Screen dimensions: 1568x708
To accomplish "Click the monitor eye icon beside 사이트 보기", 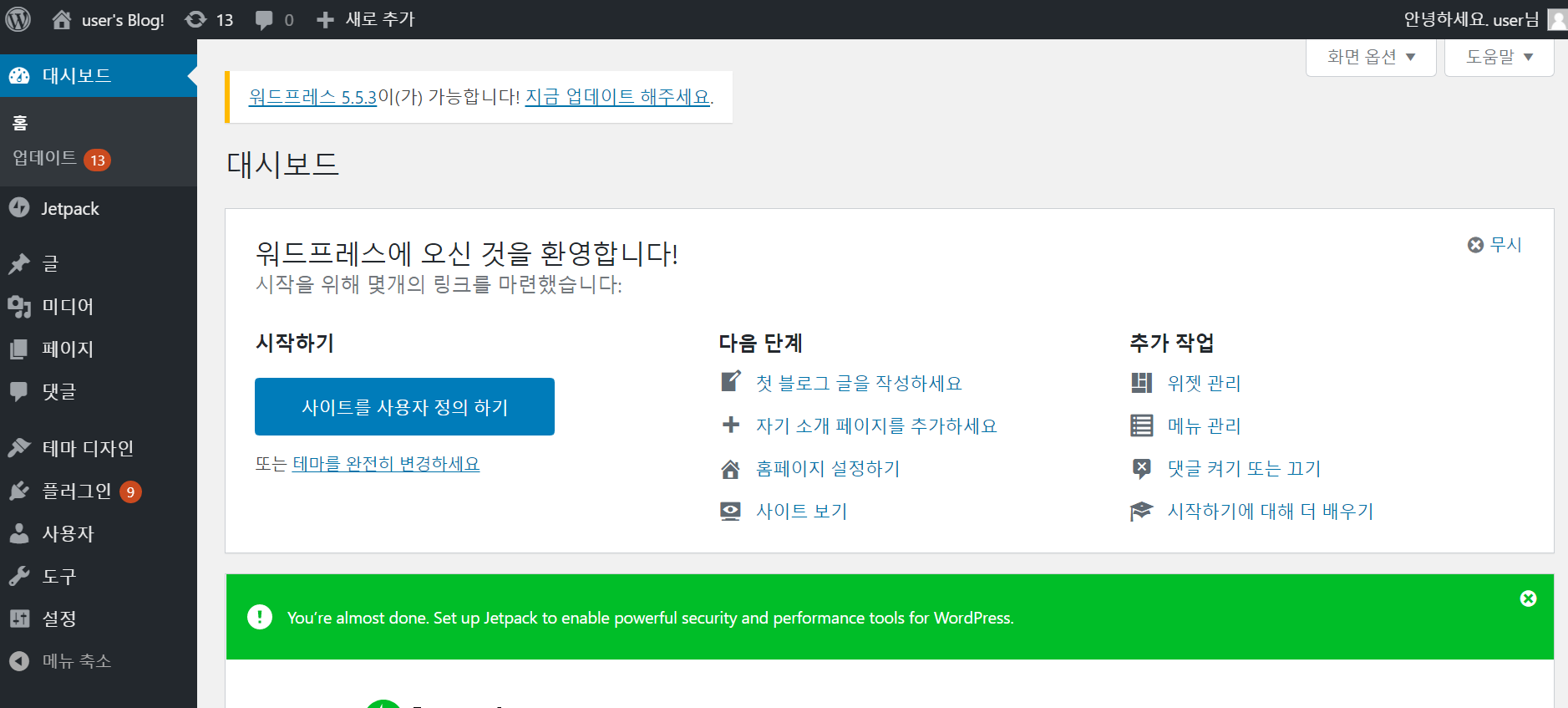I will click(731, 511).
